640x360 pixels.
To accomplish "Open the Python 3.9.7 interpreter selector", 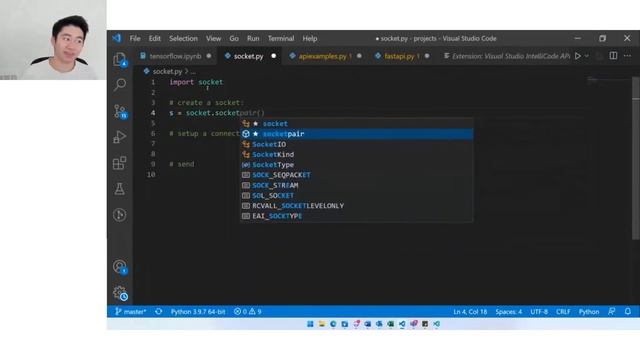I will (198, 311).
